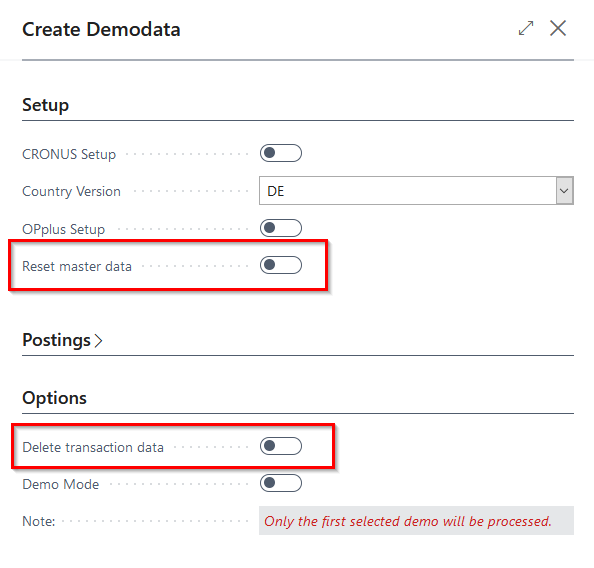
Task: Collapse the Setup section heading
Action: point(45,105)
